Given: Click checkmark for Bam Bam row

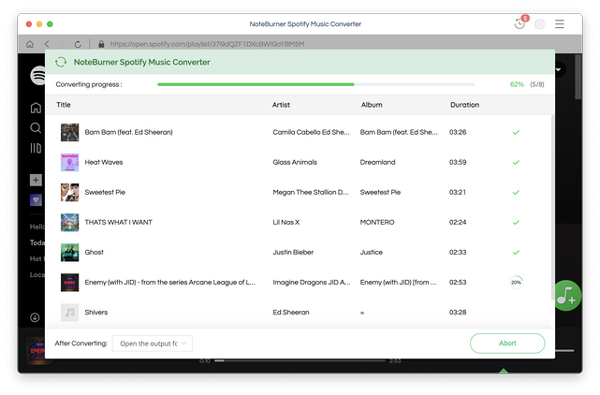Looking at the screenshot, I should pyautogui.click(x=516, y=132).
